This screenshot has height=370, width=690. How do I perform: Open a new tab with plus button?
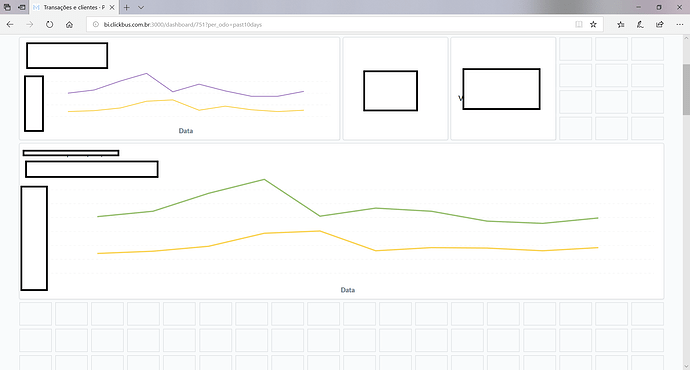coord(126,7)
